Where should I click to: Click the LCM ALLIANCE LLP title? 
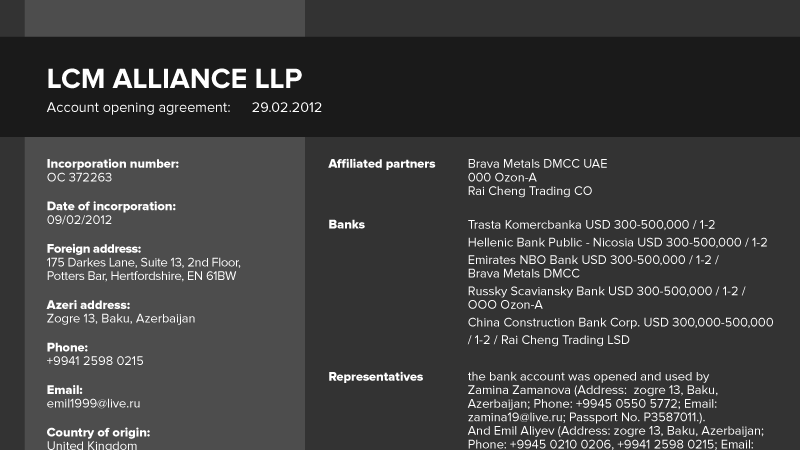coord(174,79)
